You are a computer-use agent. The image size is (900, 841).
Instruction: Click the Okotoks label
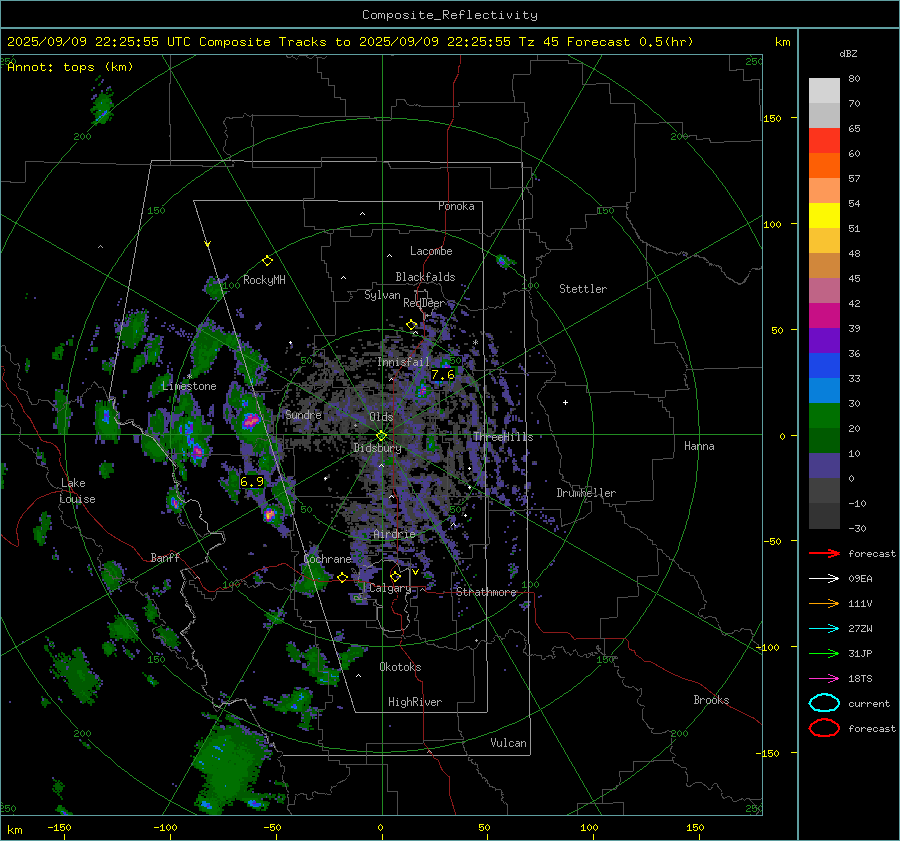tap(400, 667)
